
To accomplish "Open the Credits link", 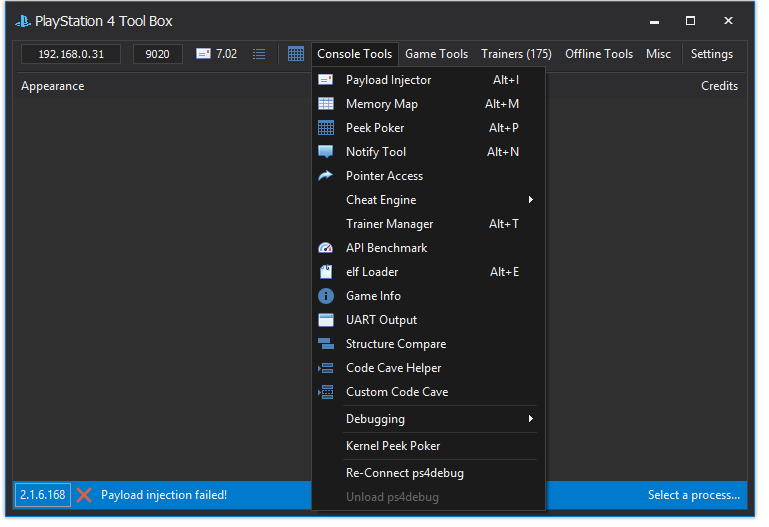I will (719, 86).
